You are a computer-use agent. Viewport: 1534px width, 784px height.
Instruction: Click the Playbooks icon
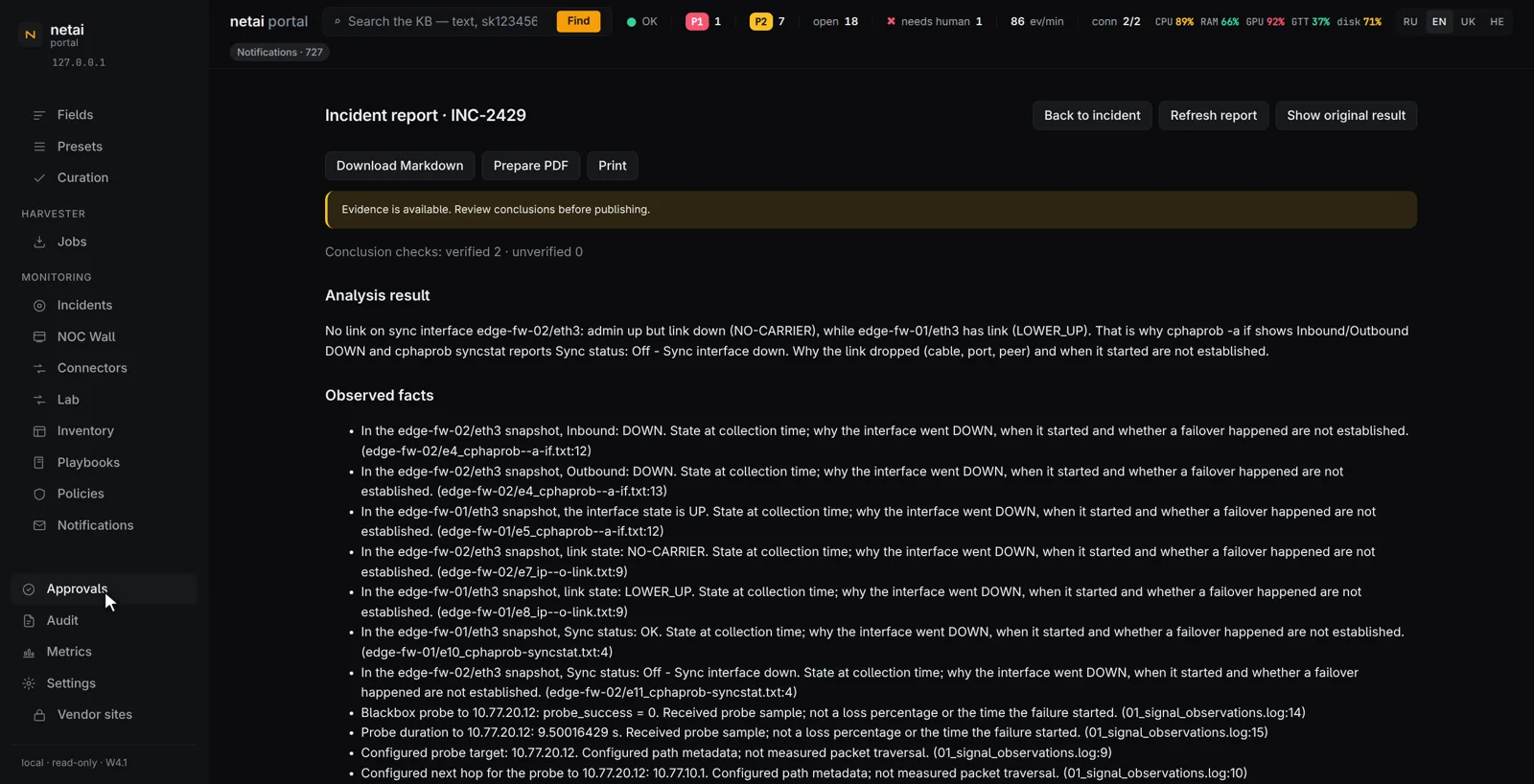(39, 462)
